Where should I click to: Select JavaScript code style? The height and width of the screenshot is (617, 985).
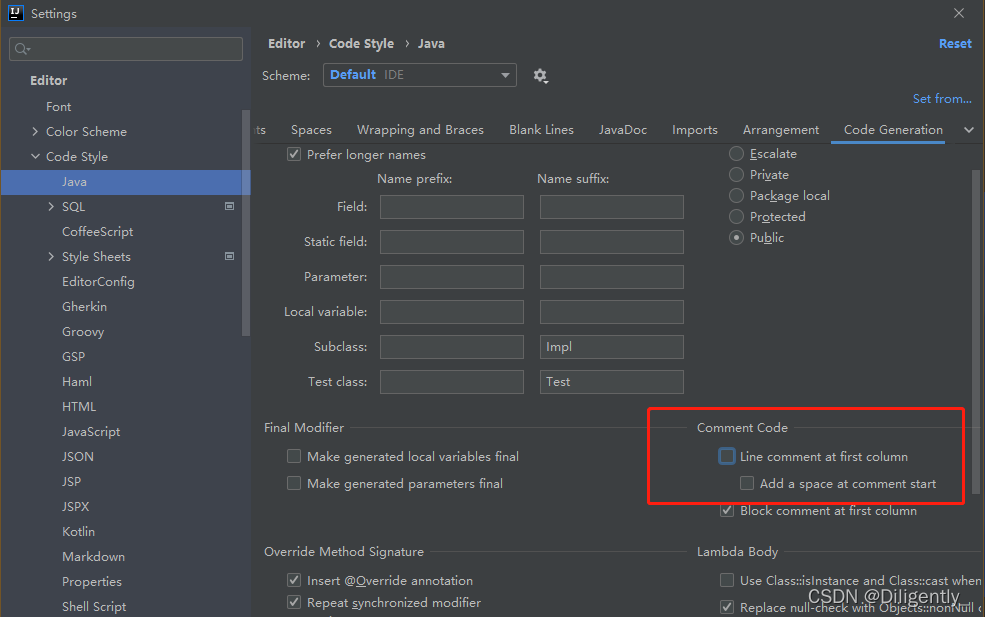(x=90, y=432)
